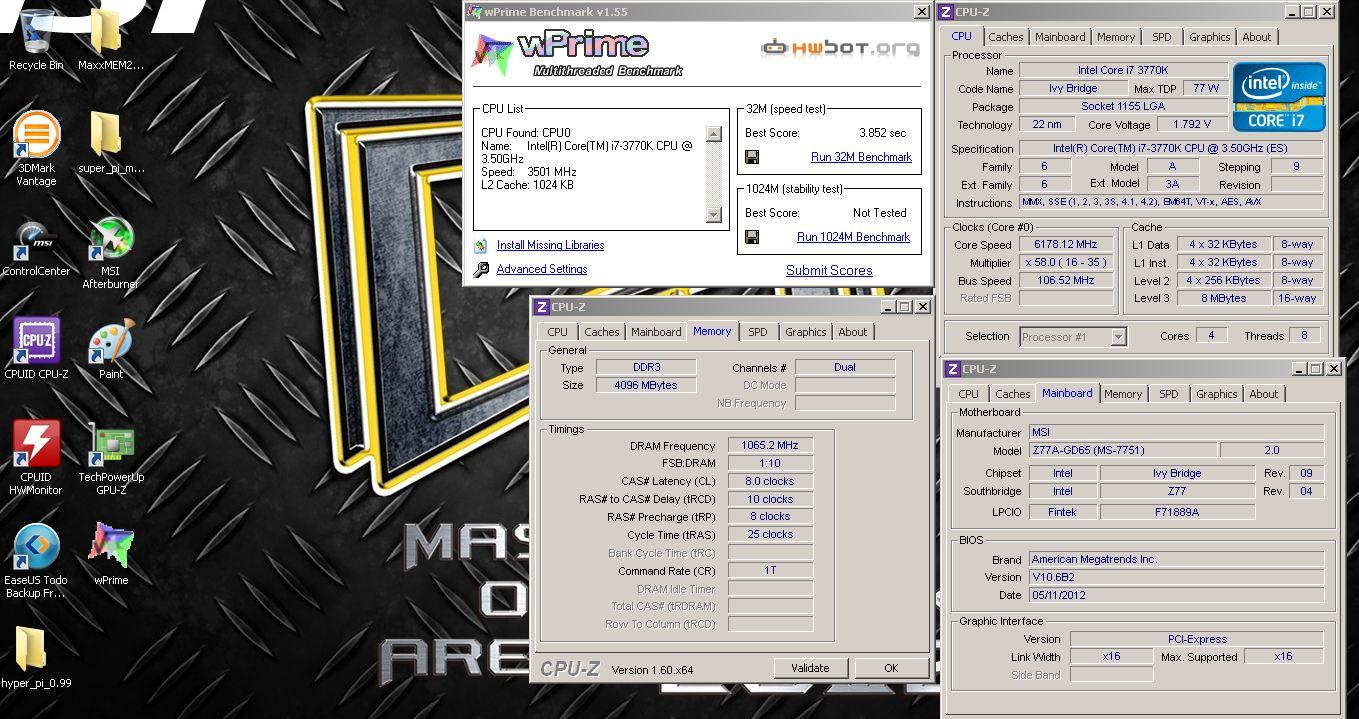The height and width of the screenshot is (719, 1359).
Task: Open EaseUS Todo Backup shortcut
Action: 36,561
